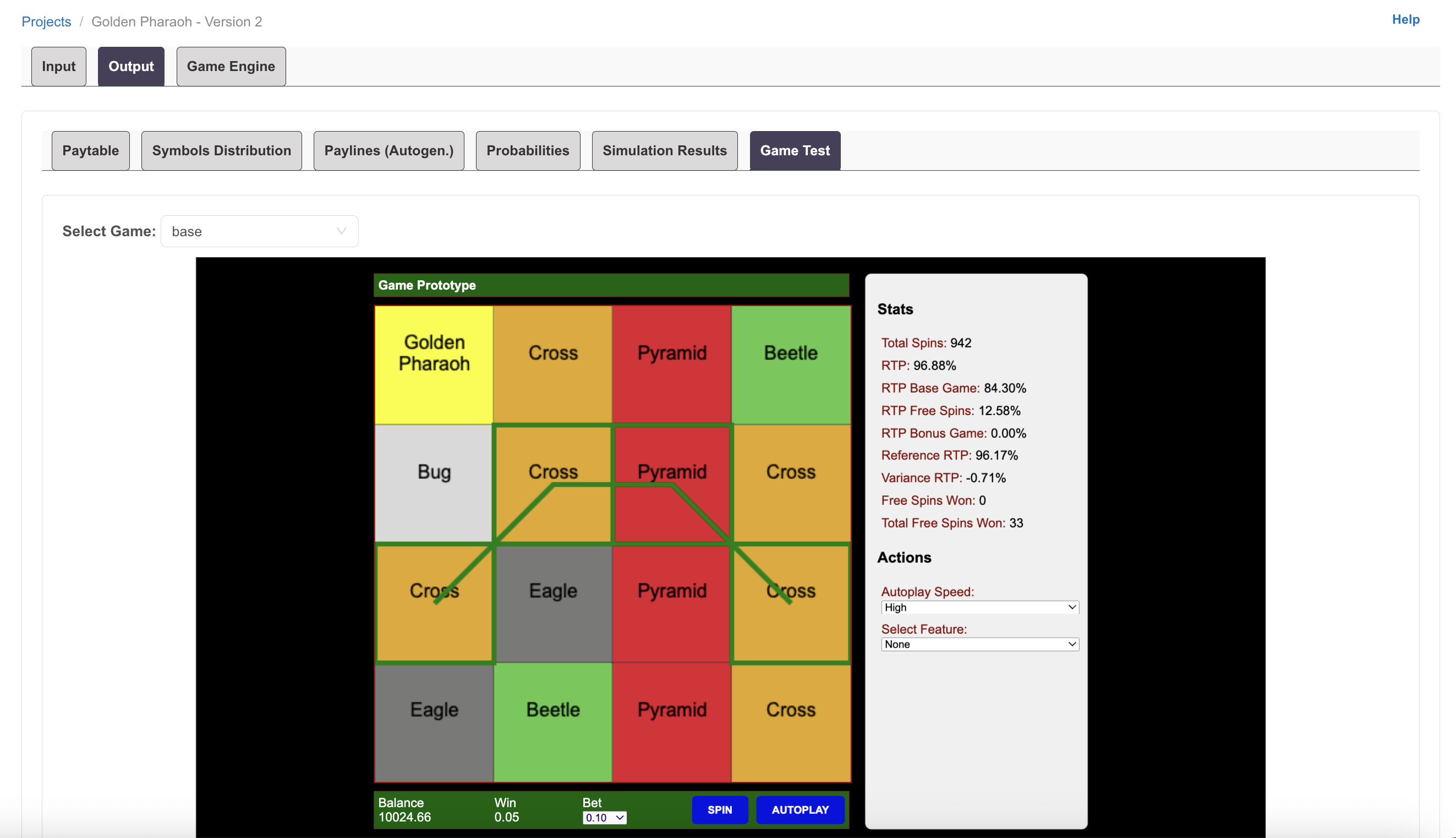
Task: Start AUTOPLAY in the game prototype
Action: (800, 809)
